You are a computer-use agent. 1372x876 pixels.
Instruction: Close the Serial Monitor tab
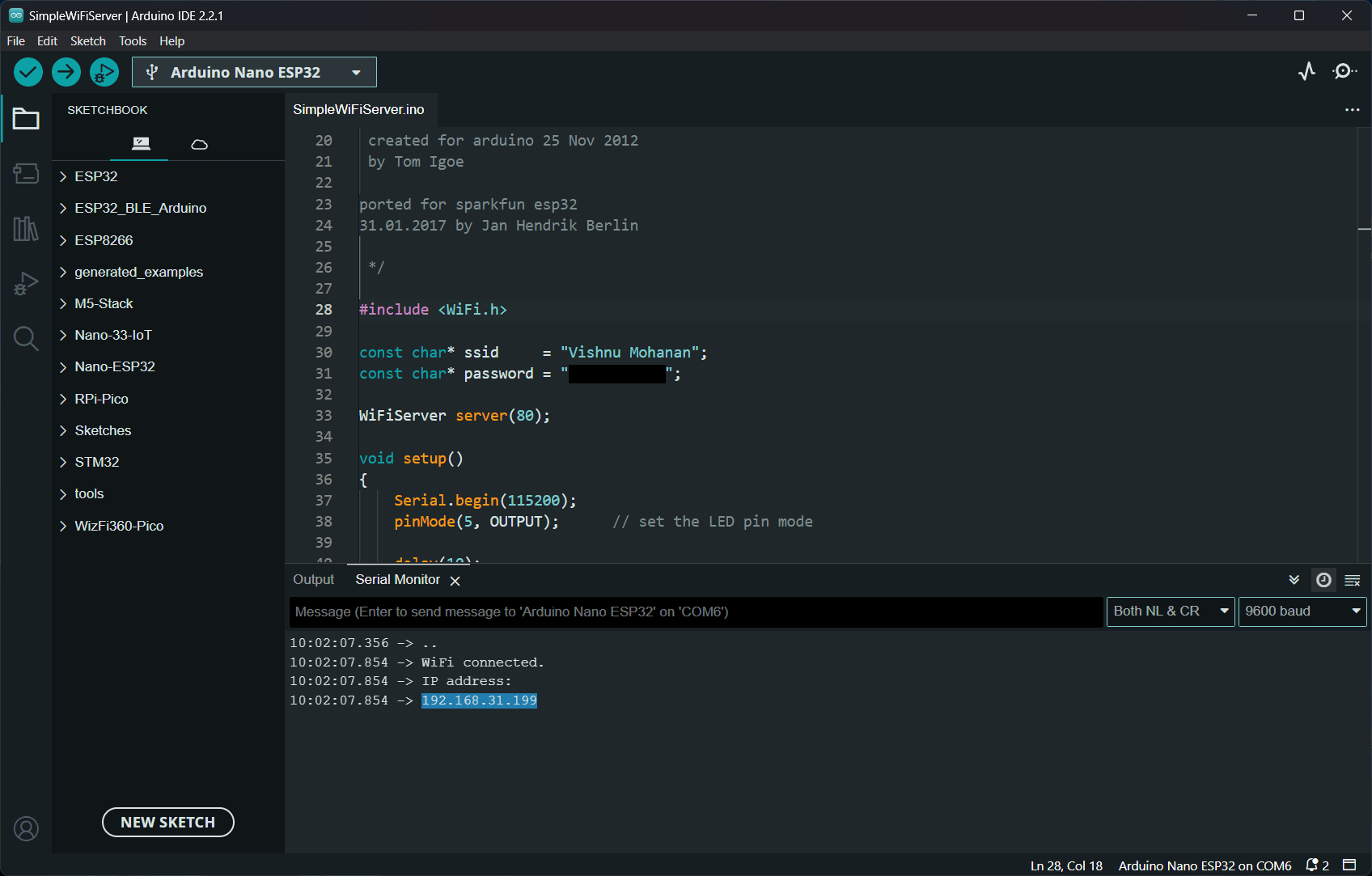point(455,581)
